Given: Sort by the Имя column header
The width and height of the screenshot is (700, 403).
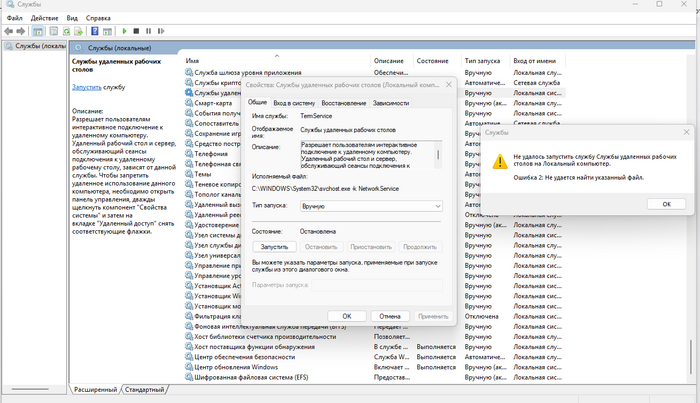Looking at the screenshot, I should 192,61.
